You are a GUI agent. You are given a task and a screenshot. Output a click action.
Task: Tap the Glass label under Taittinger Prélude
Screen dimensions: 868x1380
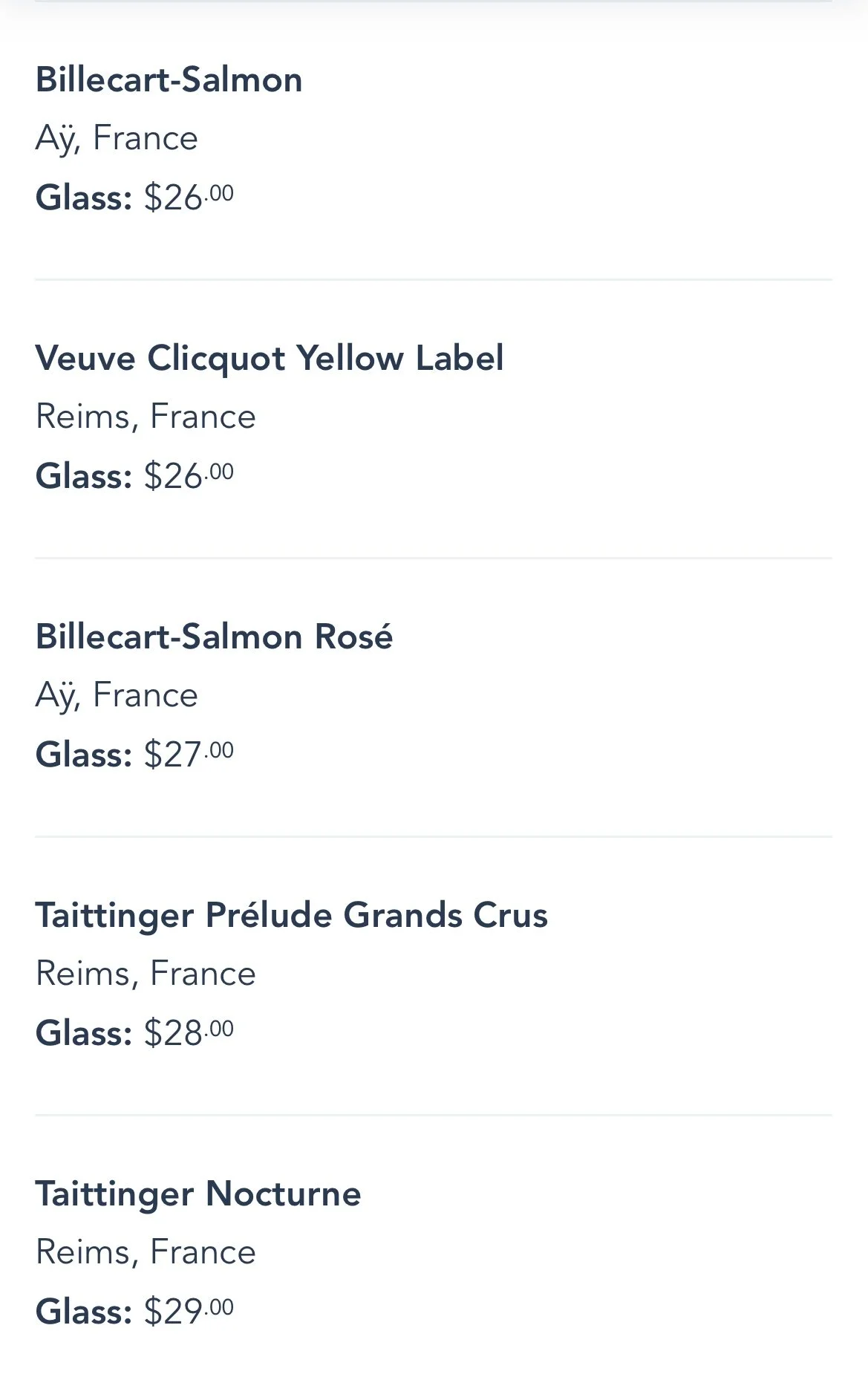tap(83, 1033)
